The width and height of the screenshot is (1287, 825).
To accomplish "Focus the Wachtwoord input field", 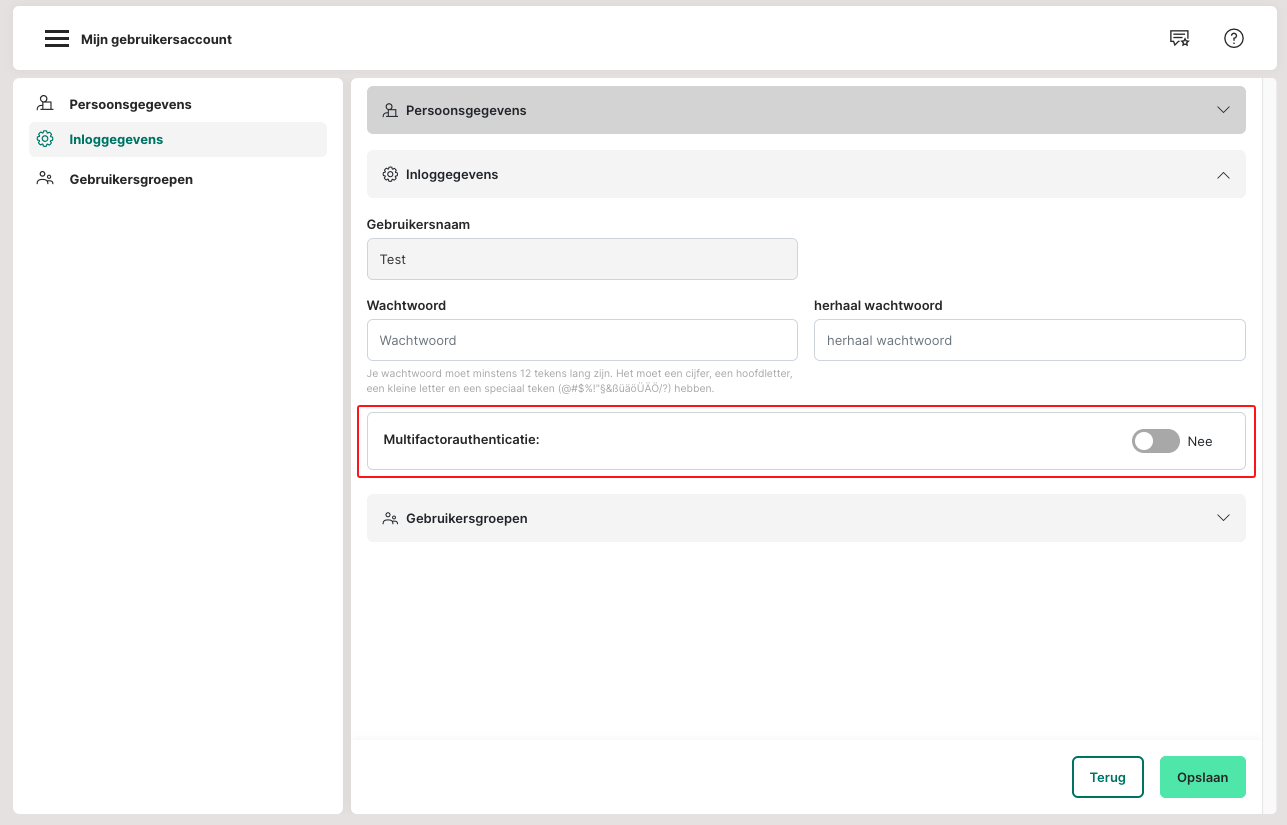I will [582, 340].
